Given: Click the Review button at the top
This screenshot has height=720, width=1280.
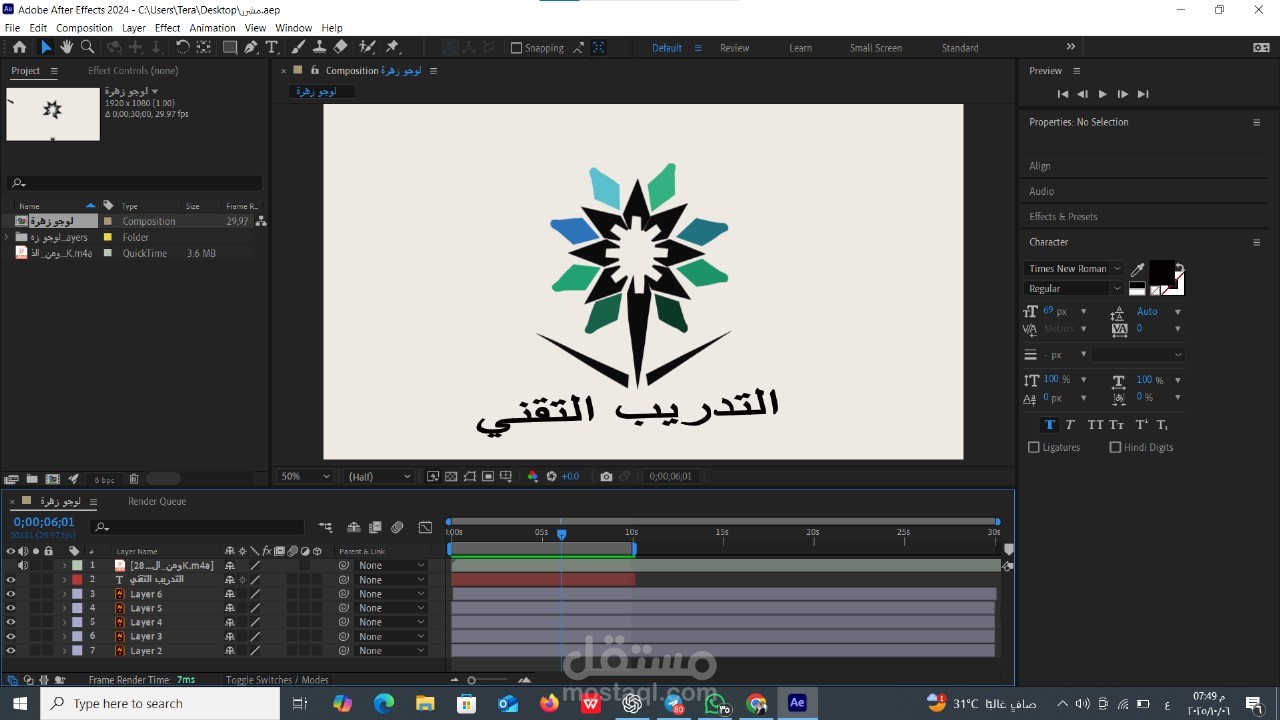Looking at the screenshot, I should tap(734, 47).
